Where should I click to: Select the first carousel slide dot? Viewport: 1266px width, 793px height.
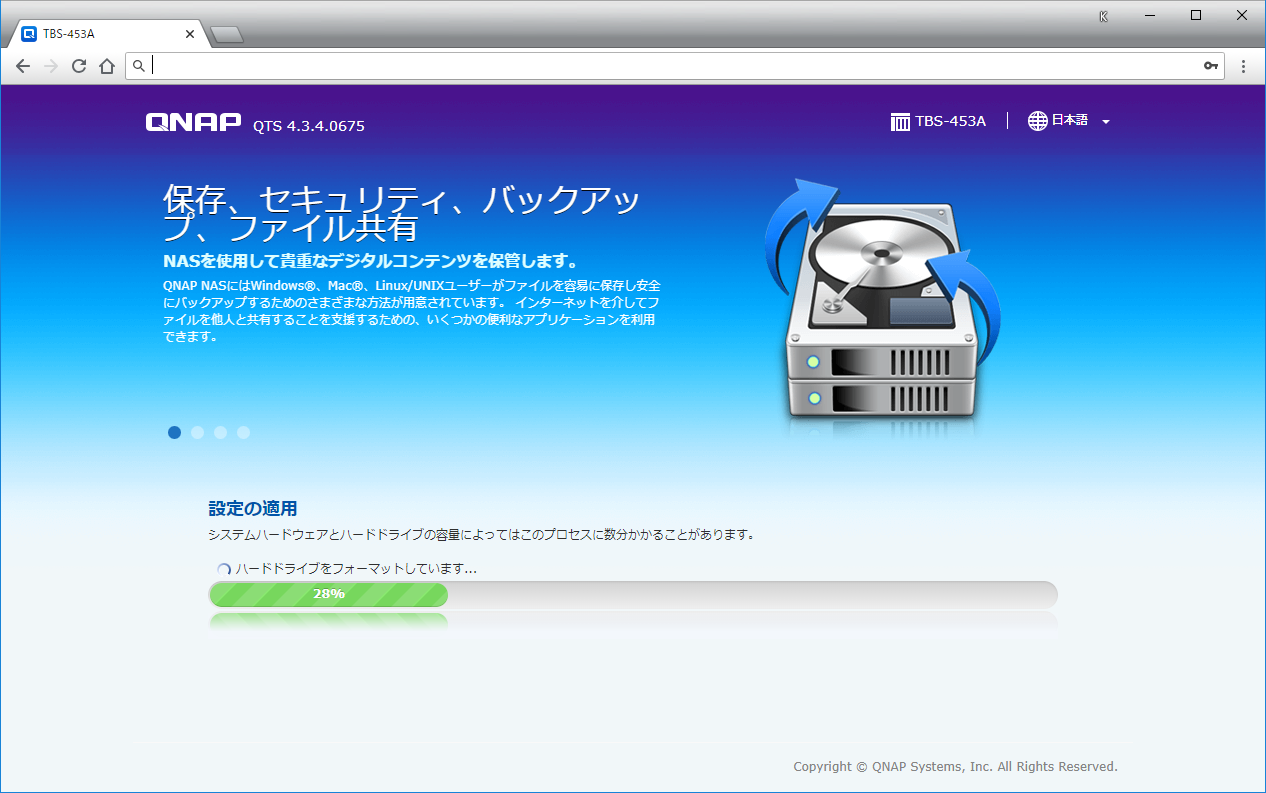(x=175, y=432)
